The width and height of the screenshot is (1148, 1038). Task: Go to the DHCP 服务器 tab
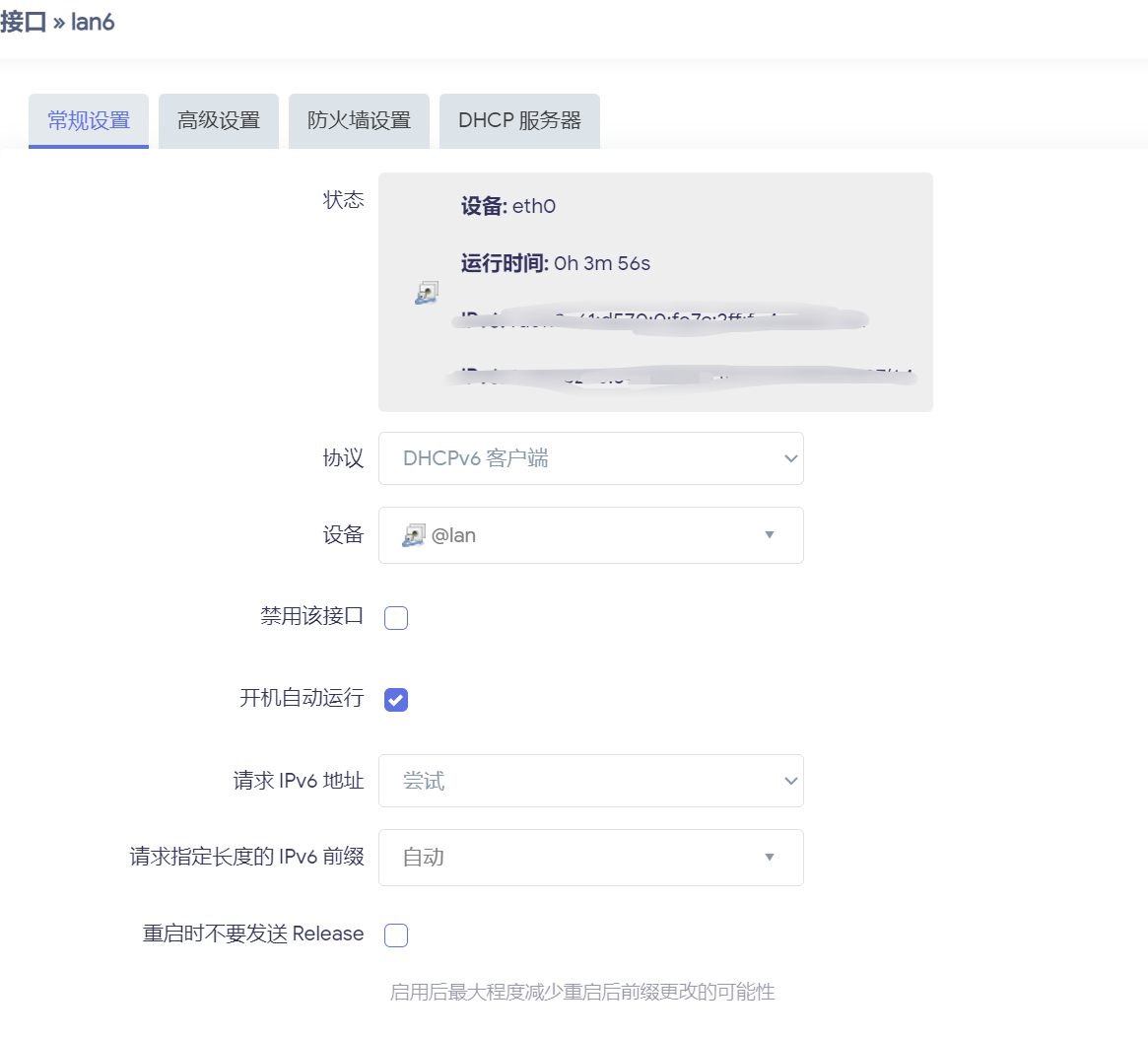[x=519, y=121]
